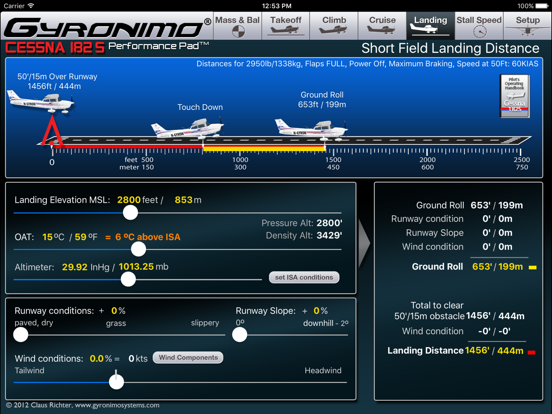Tap the red 50ft obstacle triangle marker
Viewport: 552px width, 414px height.
tap(52, 130)
